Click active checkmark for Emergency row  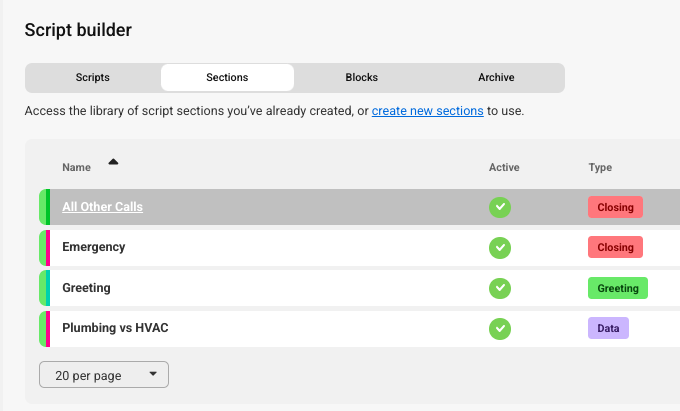pyautogui.click(x=500, y=247)
